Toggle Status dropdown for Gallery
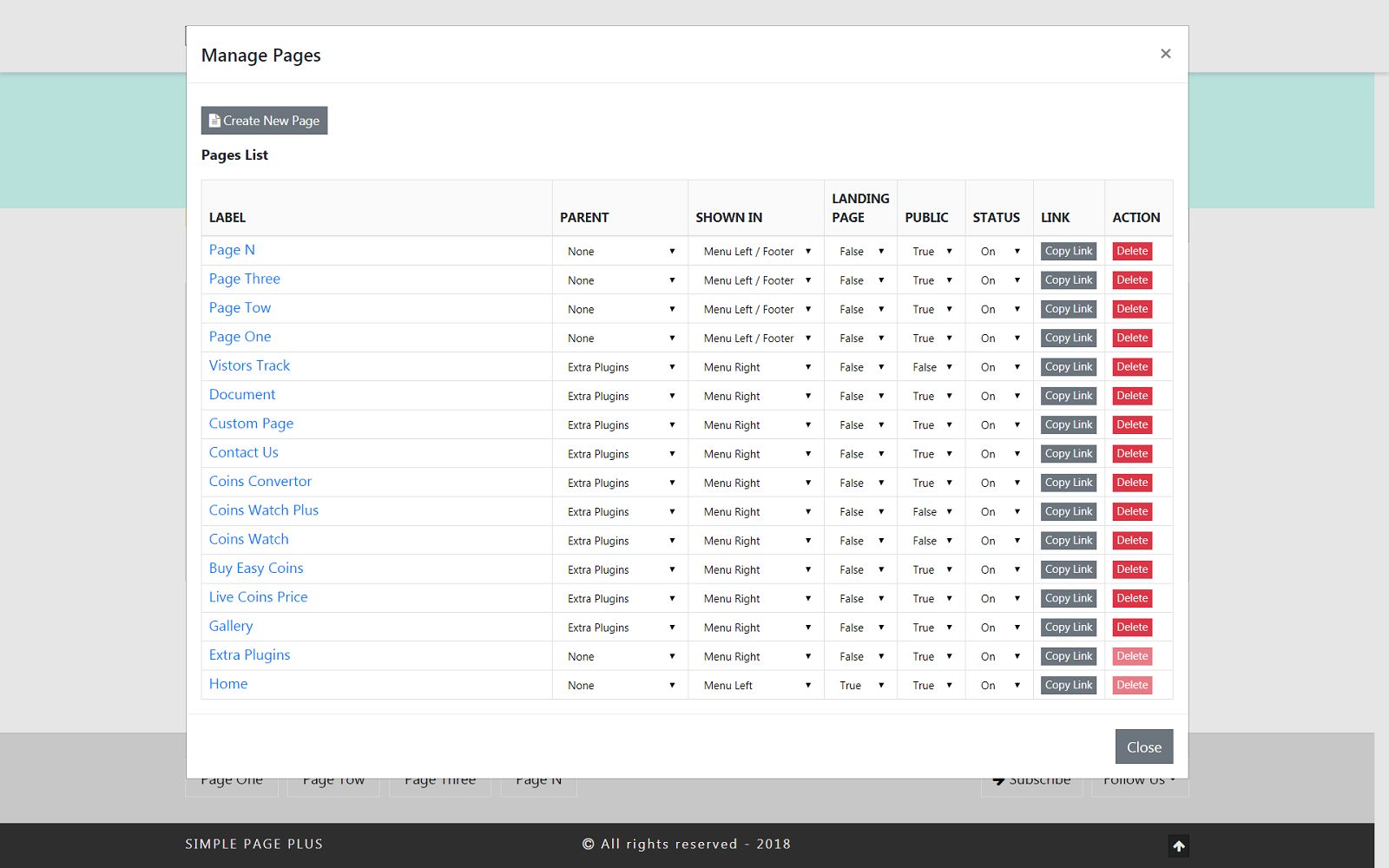 tap(999, 628)
